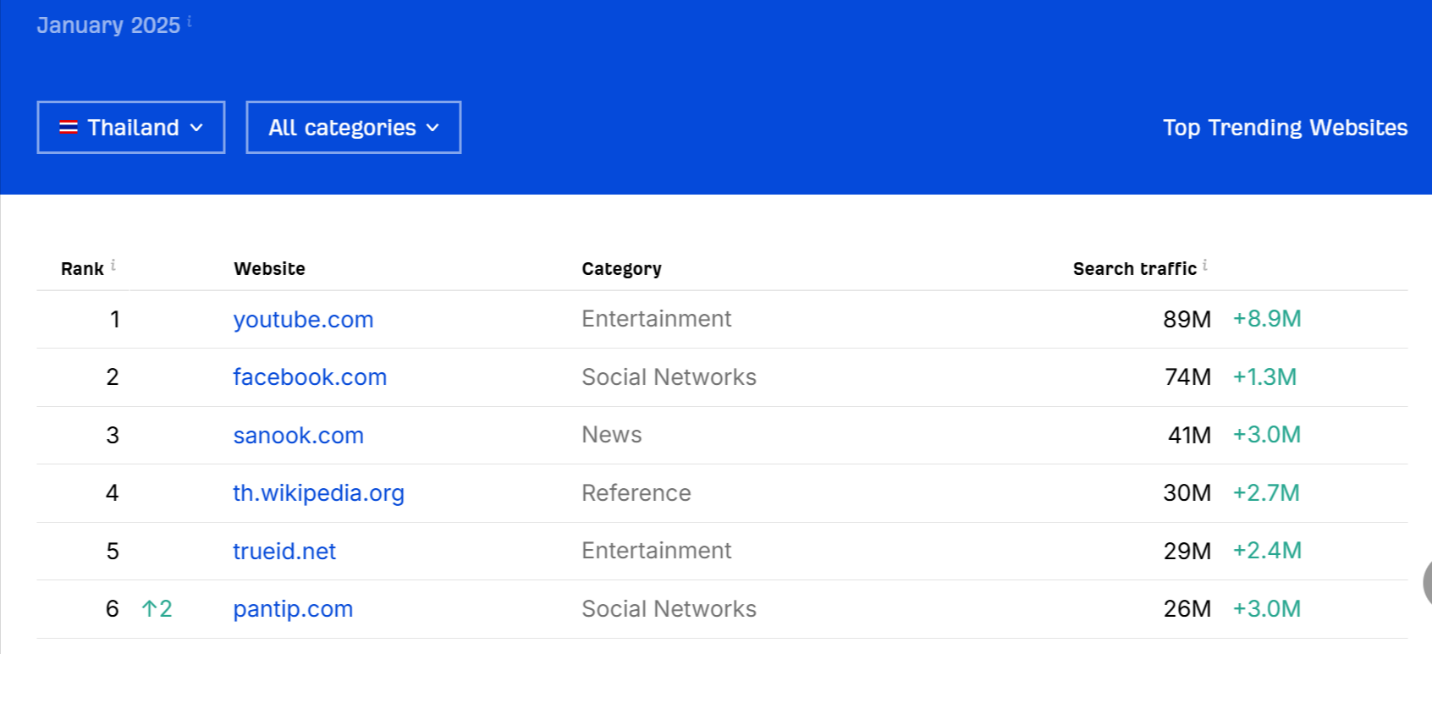Click the +3.0M change in sanook.com row
1432x703 pixels.
tap(1267, 435)
